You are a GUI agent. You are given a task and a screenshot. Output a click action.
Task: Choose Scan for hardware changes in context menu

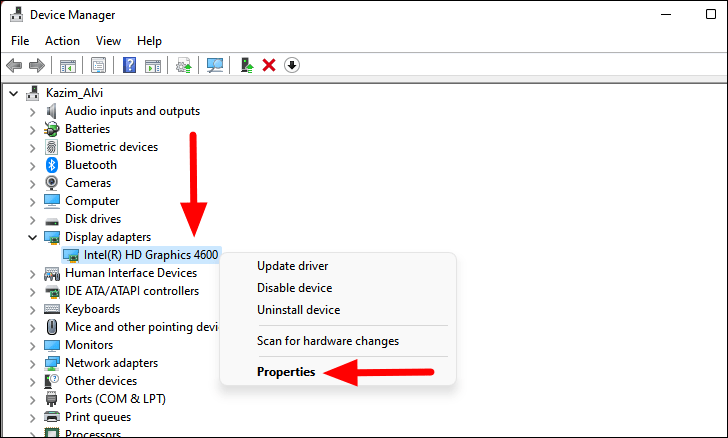[x=328, y=341]
